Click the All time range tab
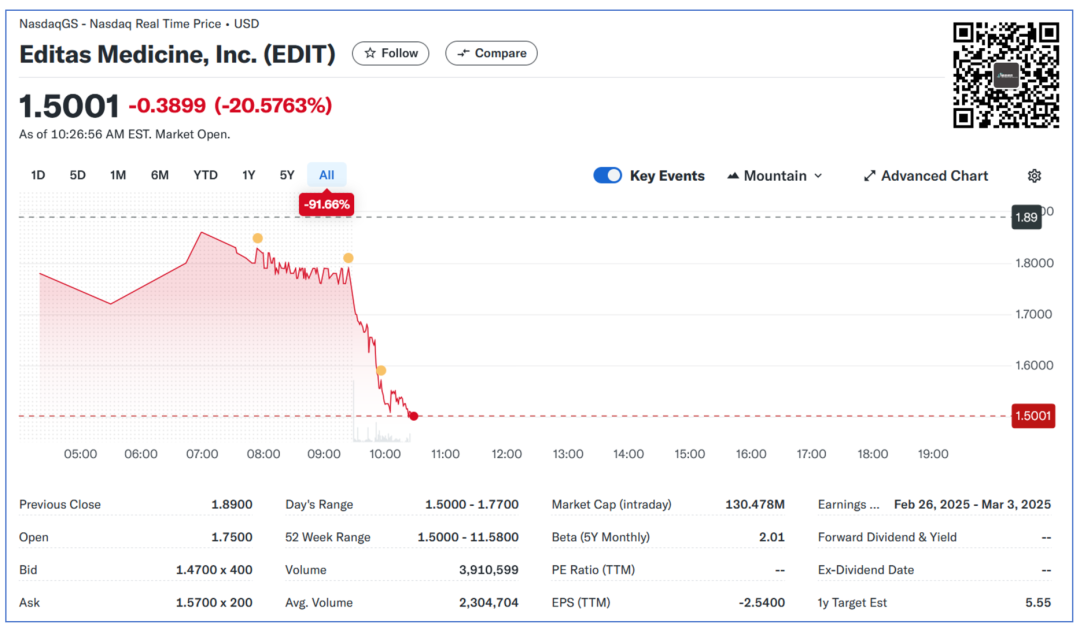Viewport: 1080px width, 628px height. (326, 176)
